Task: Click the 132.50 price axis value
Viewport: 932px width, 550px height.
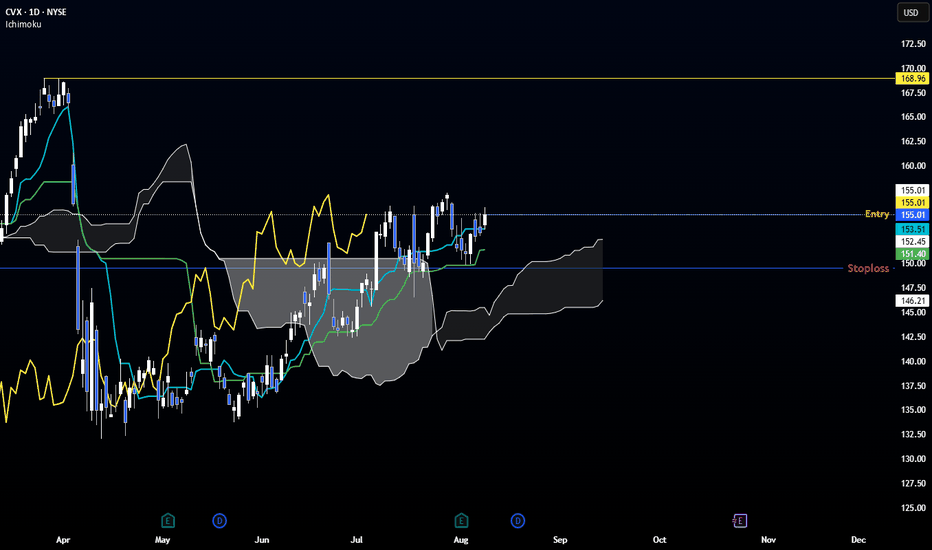Action: [914, 435]
